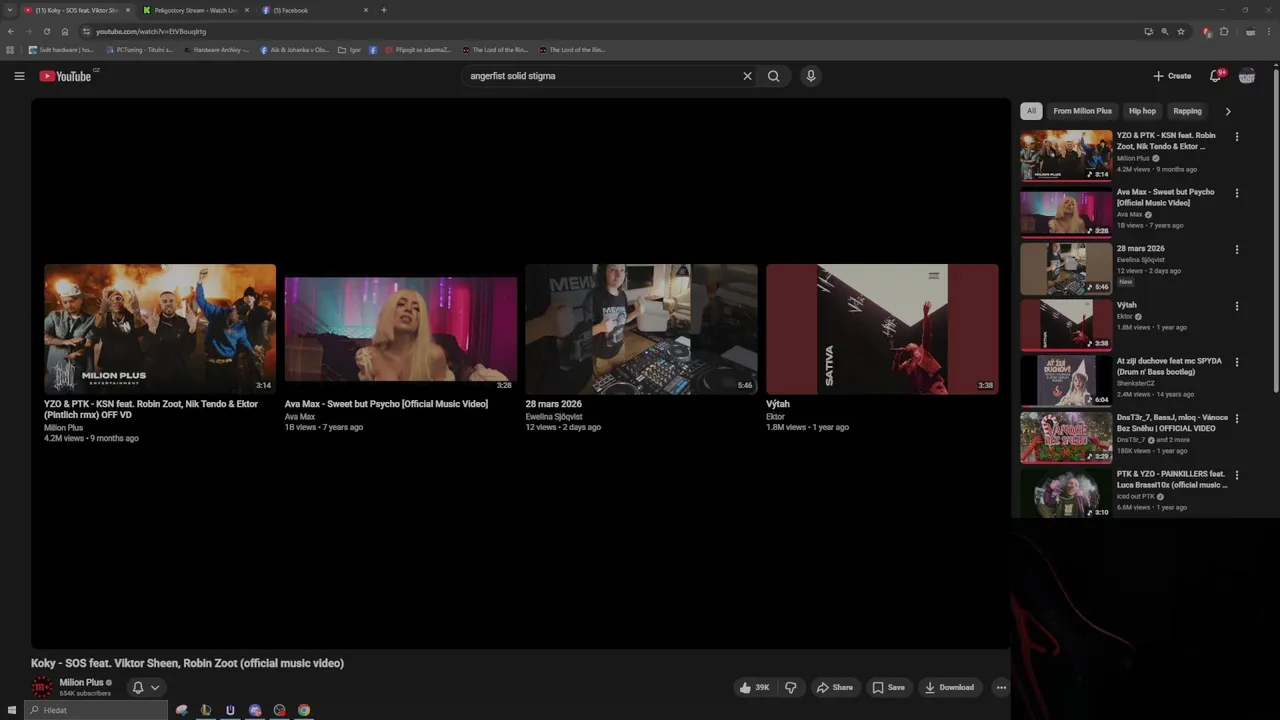Image resolution: width=1280 pixels, height=720 pixels.
Task: Open options for YZO & PTK sidebar video
Action: [1237, 137]
